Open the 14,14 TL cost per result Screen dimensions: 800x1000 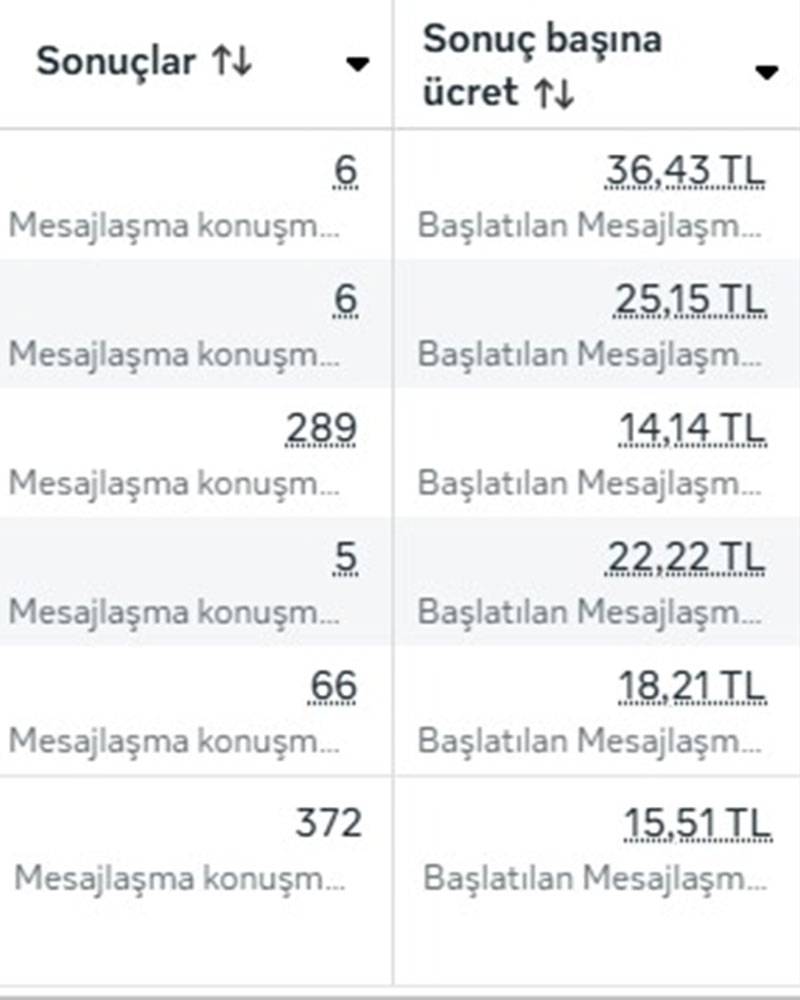[691, 428]
